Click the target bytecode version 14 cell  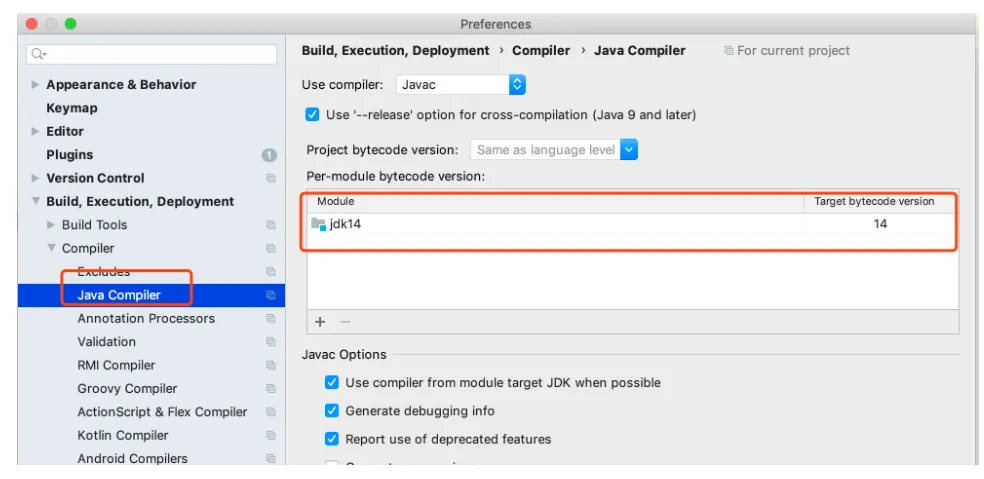click(879, 224)
